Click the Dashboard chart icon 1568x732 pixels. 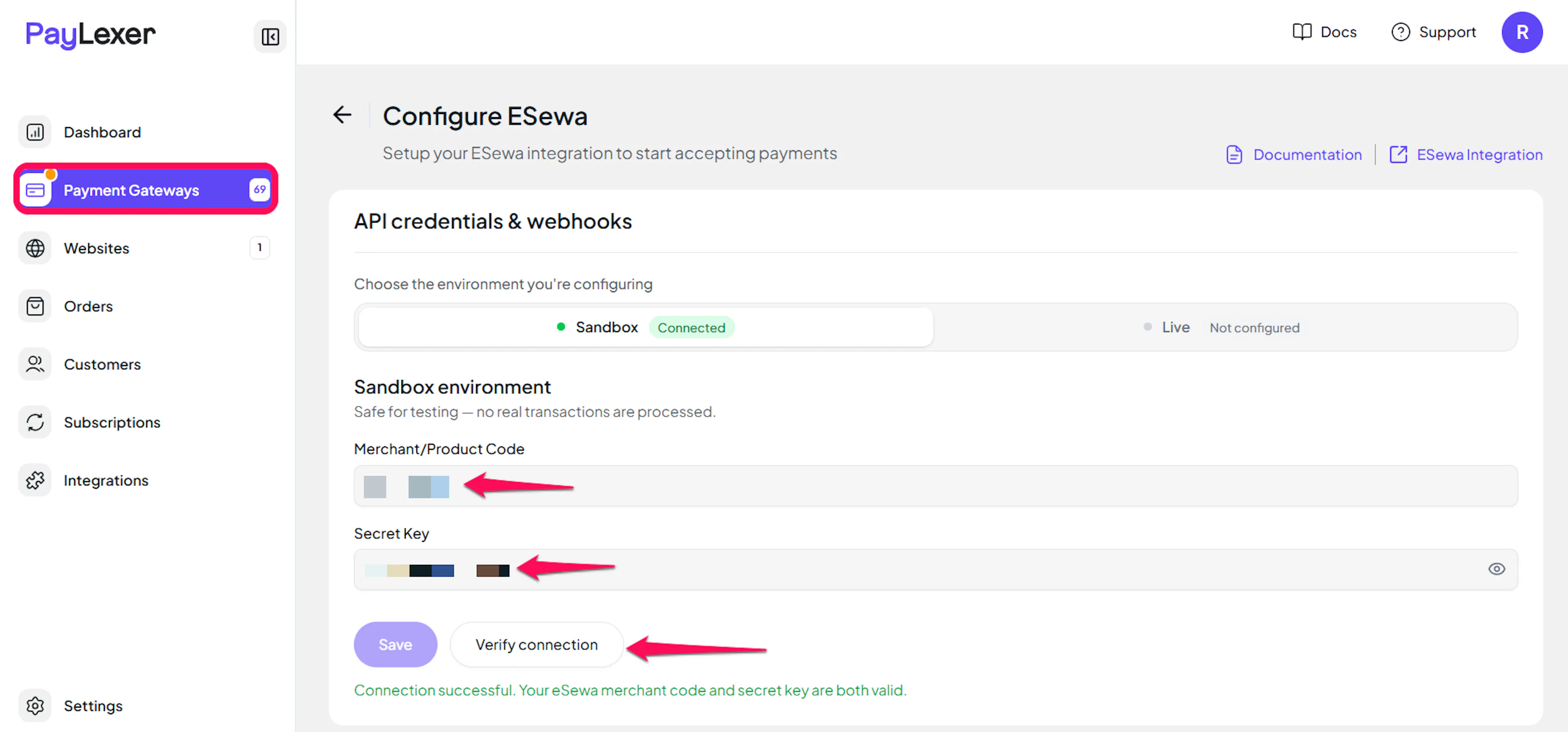coord(35,132)
